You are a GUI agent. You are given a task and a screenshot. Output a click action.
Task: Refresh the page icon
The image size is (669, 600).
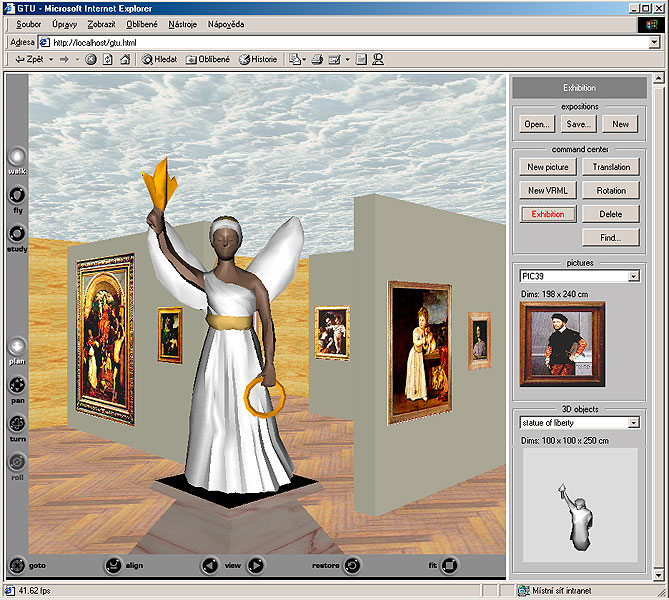point(108,59)
